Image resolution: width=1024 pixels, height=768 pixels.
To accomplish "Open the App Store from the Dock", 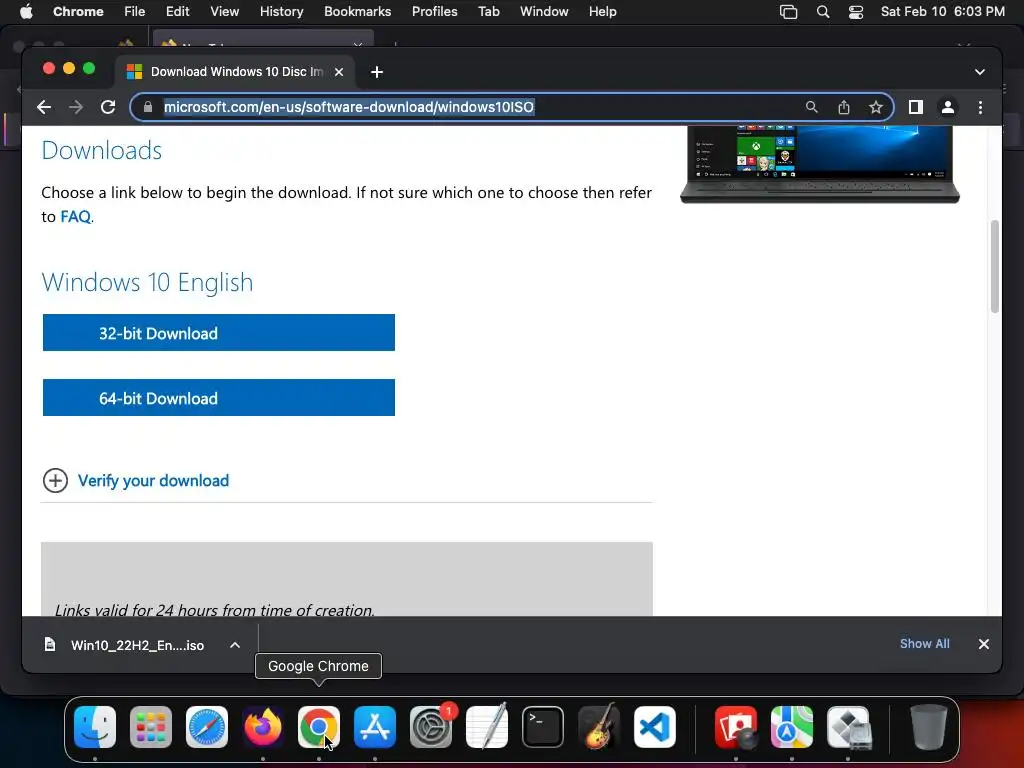I will (375, 727).
